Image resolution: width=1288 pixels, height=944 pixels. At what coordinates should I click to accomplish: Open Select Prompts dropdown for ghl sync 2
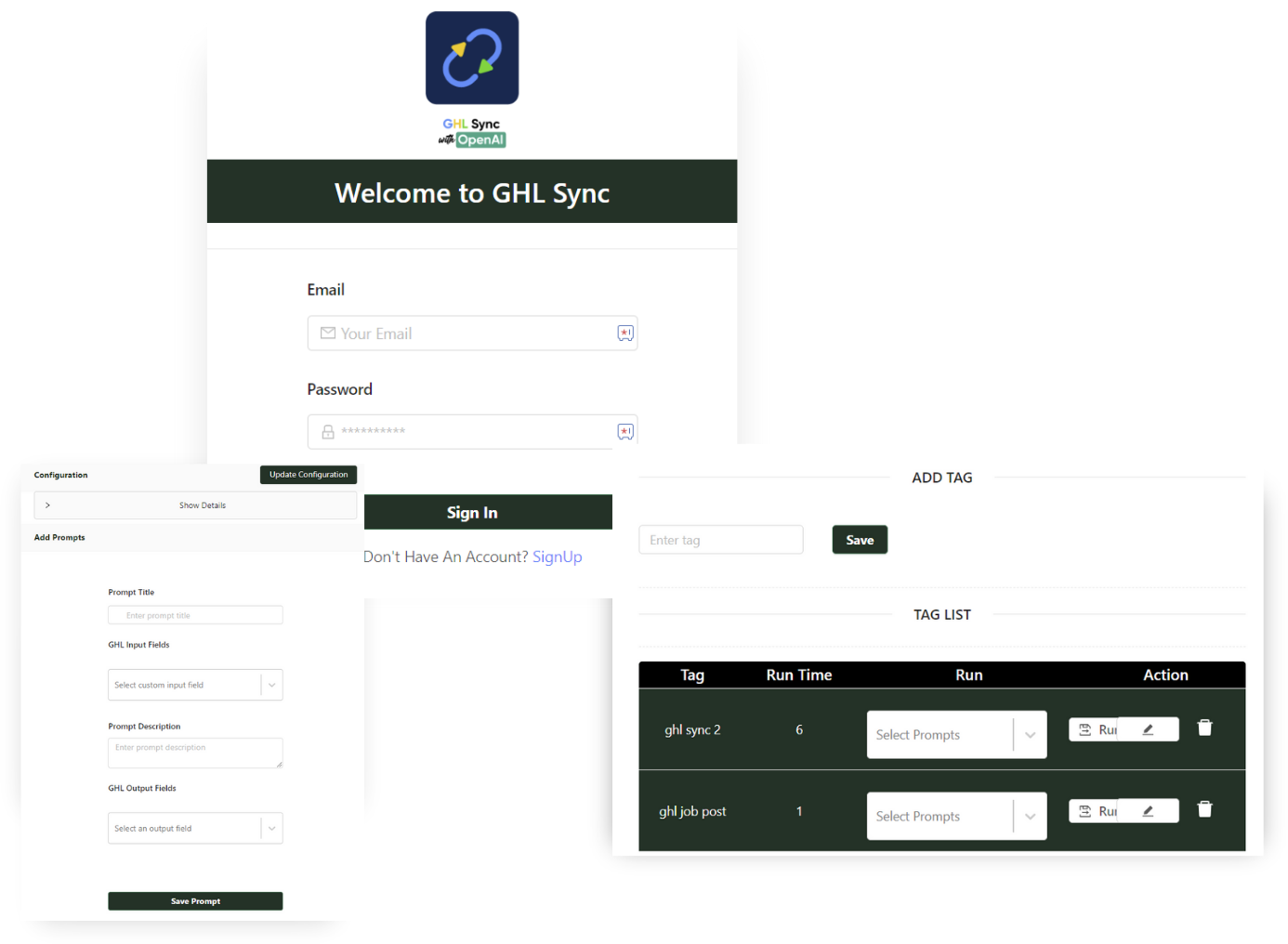[x=956, y=734]
